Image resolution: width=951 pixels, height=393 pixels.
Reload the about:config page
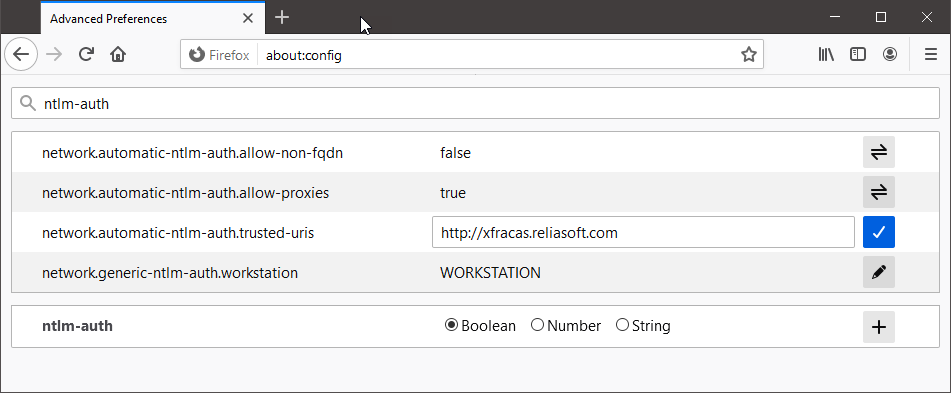(86, 55)
